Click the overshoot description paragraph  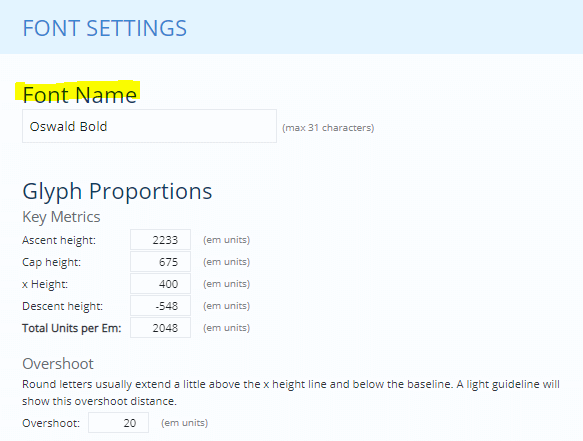tap(291, 393)
